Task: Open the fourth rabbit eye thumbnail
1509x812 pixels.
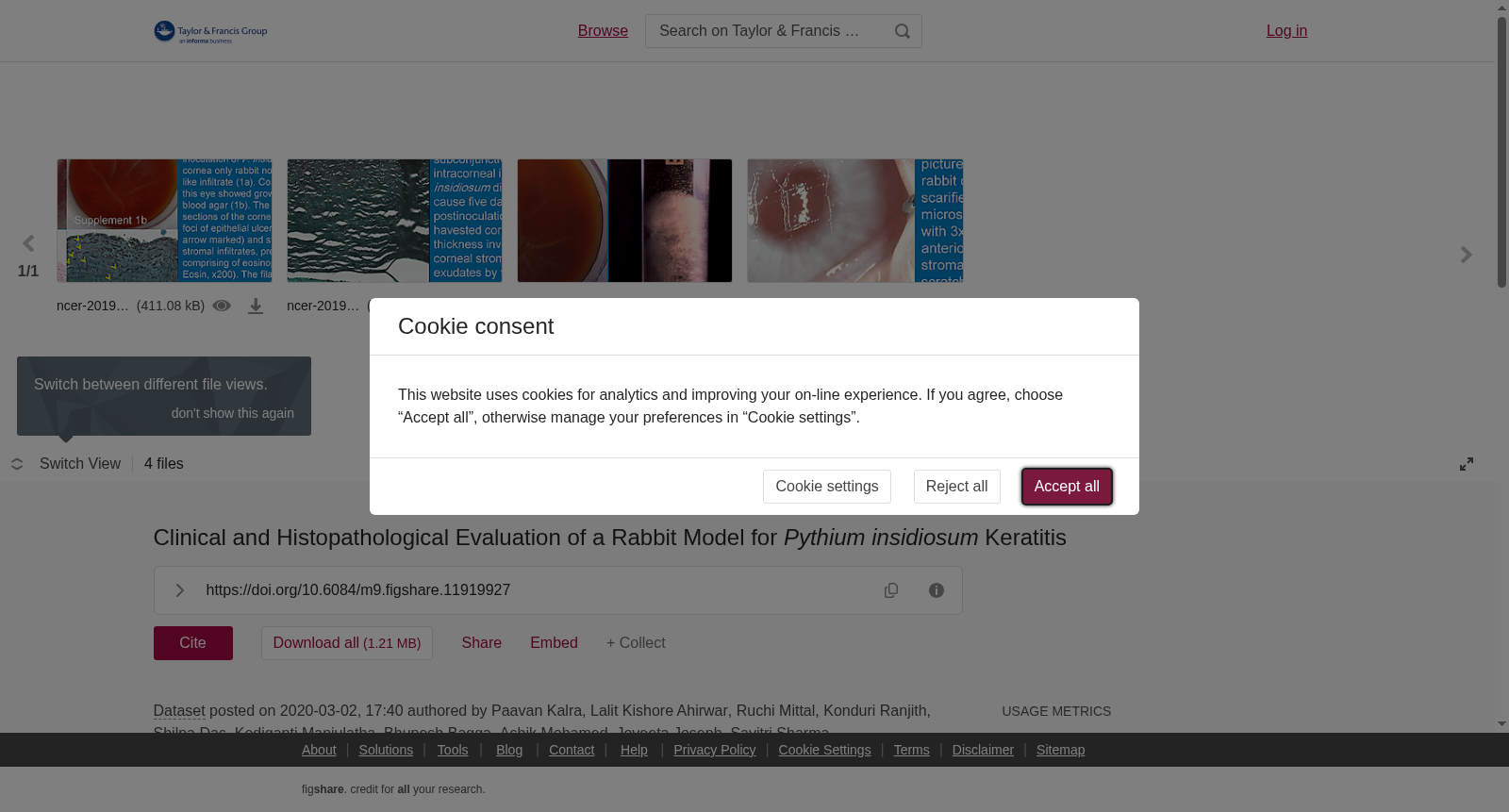Action: pos(854,221)
